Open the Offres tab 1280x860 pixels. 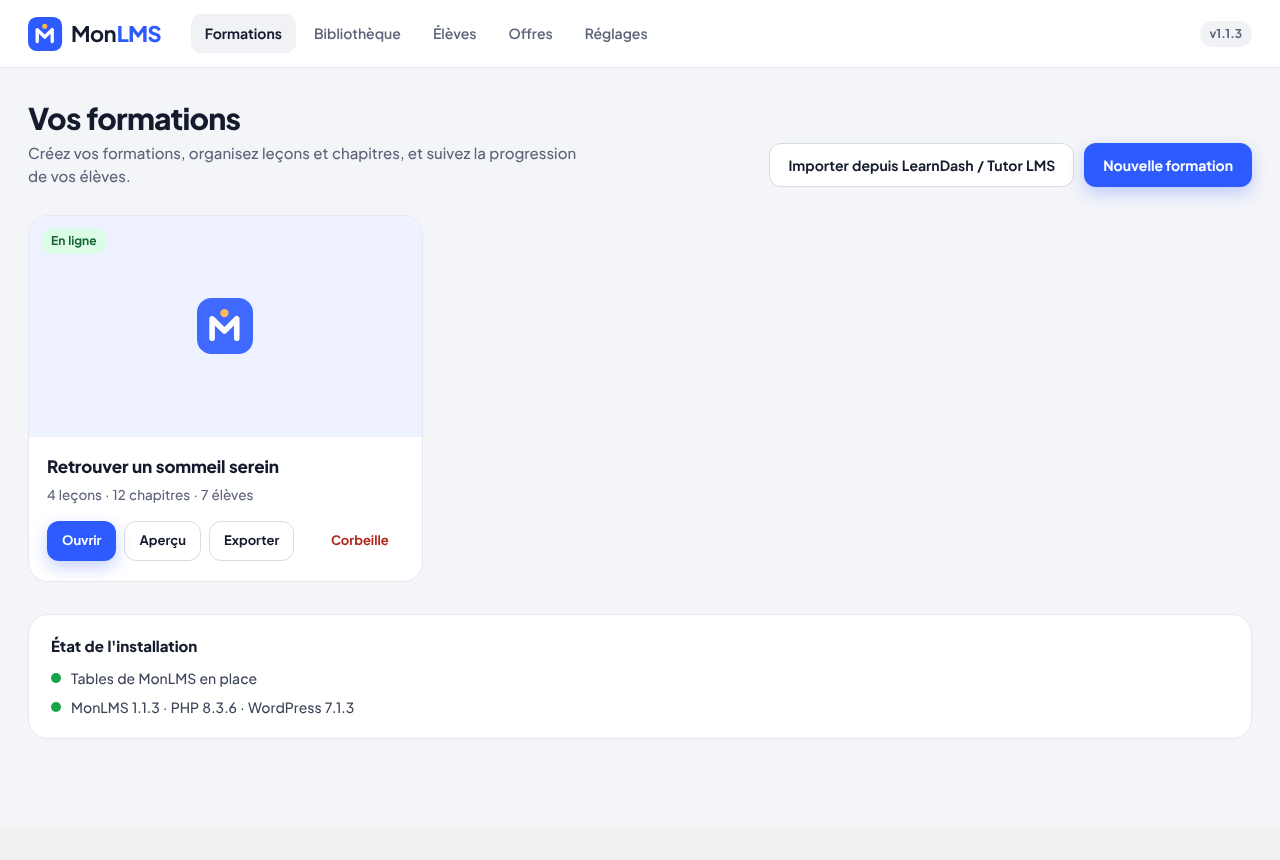click(x=531, y=34)
